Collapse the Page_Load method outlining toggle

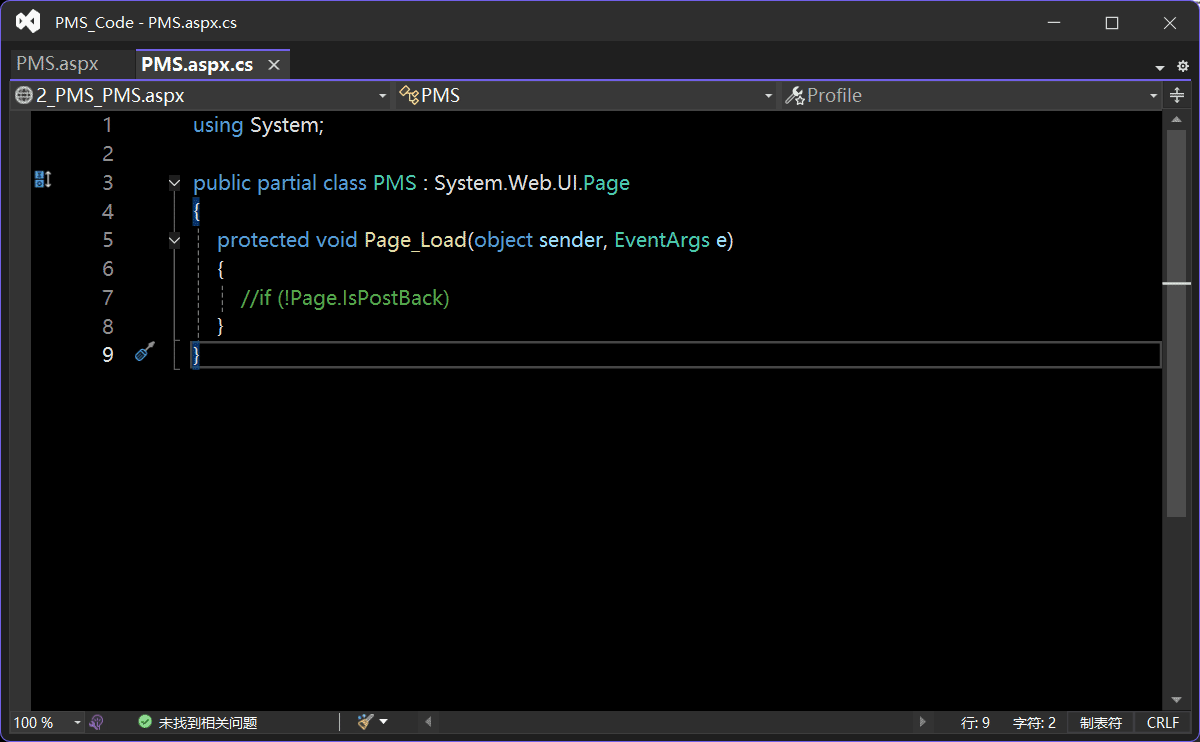point(175,240)
